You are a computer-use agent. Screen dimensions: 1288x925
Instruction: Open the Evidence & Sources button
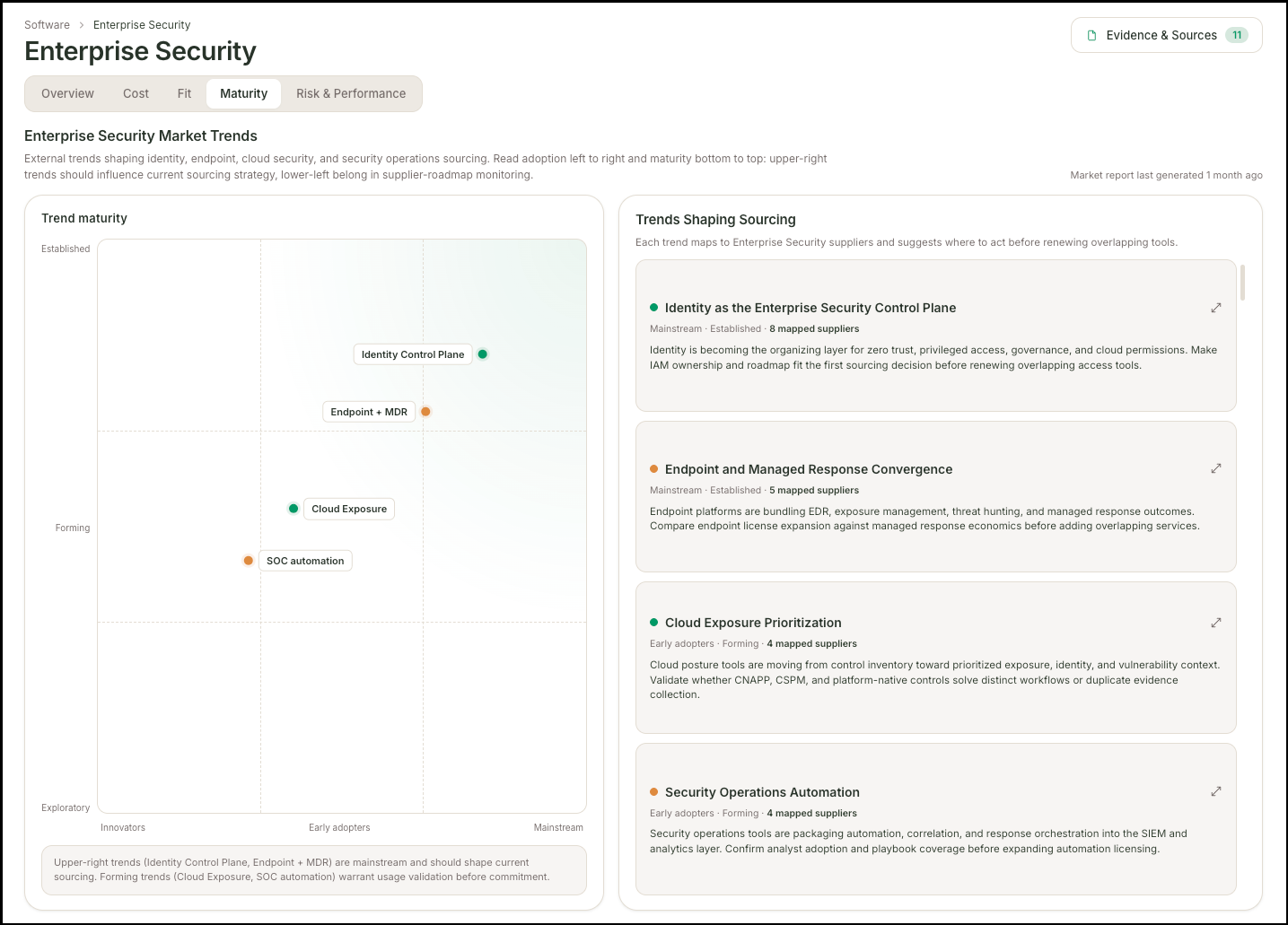1166,35
